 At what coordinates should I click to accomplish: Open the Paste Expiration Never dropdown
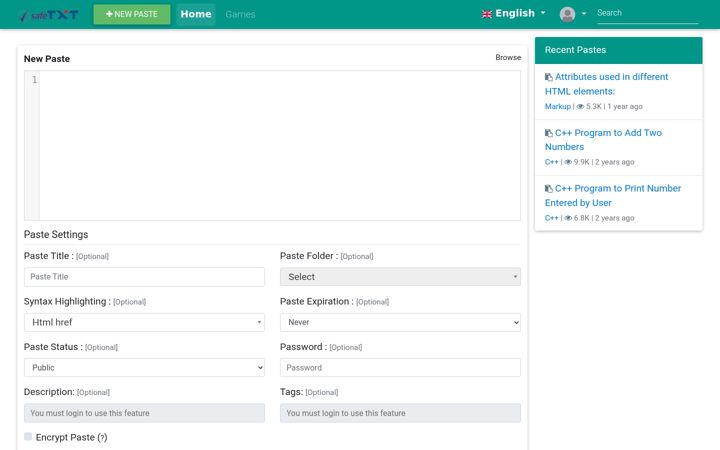[400, 322]
